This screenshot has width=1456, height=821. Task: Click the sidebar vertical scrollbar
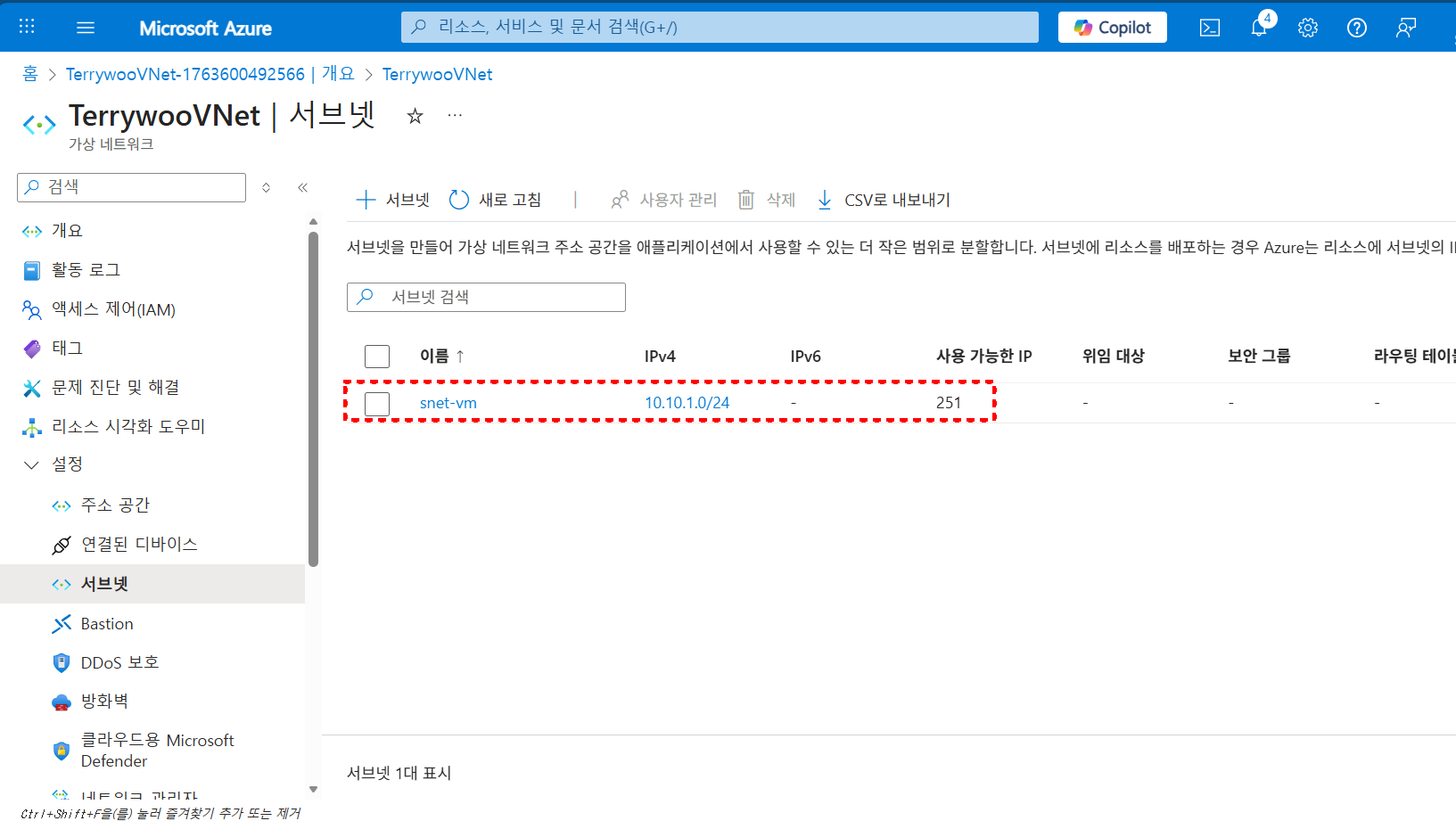(313, 398)
